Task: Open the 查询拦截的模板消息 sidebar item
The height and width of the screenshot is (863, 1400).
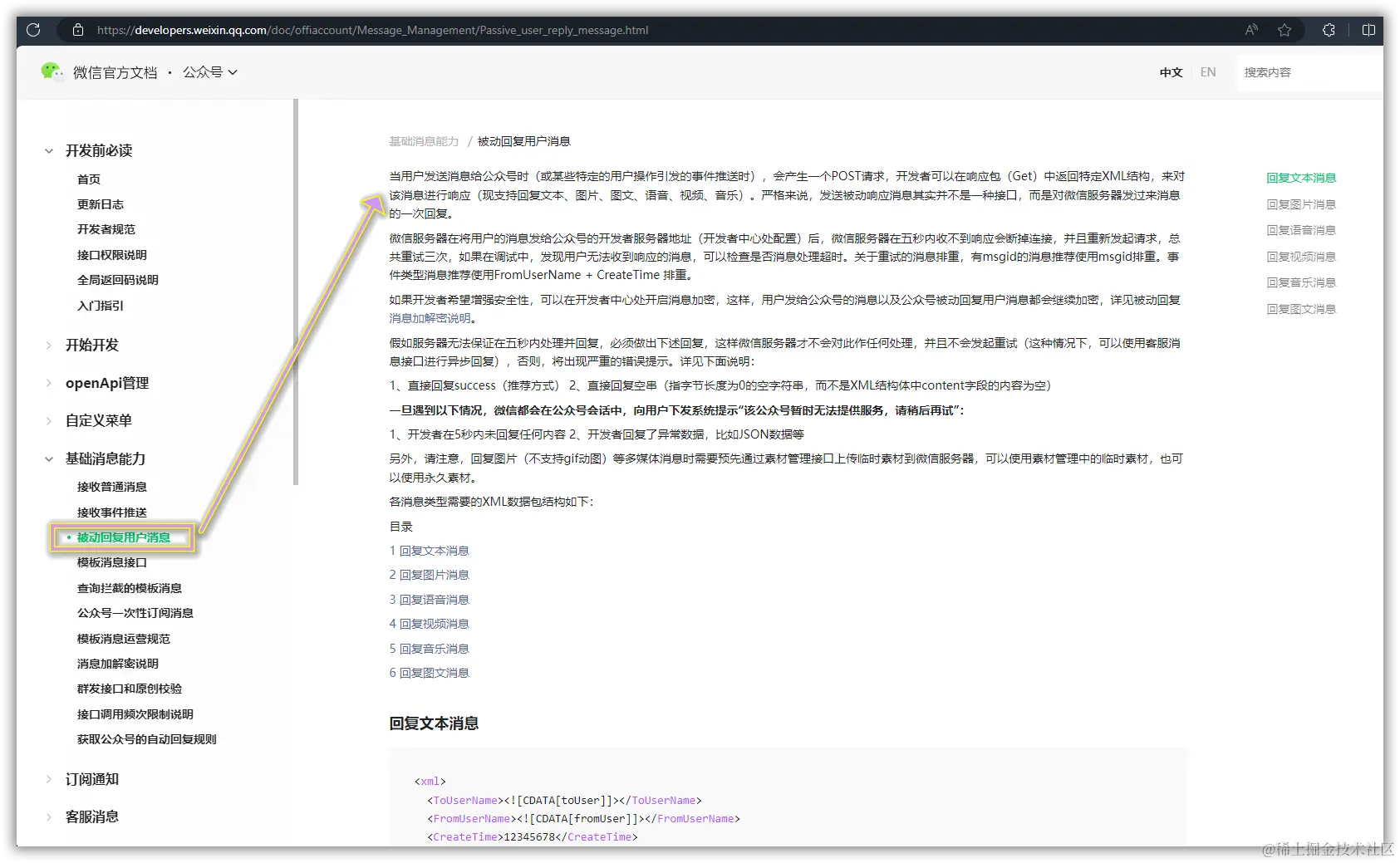Action: (130, 588)
